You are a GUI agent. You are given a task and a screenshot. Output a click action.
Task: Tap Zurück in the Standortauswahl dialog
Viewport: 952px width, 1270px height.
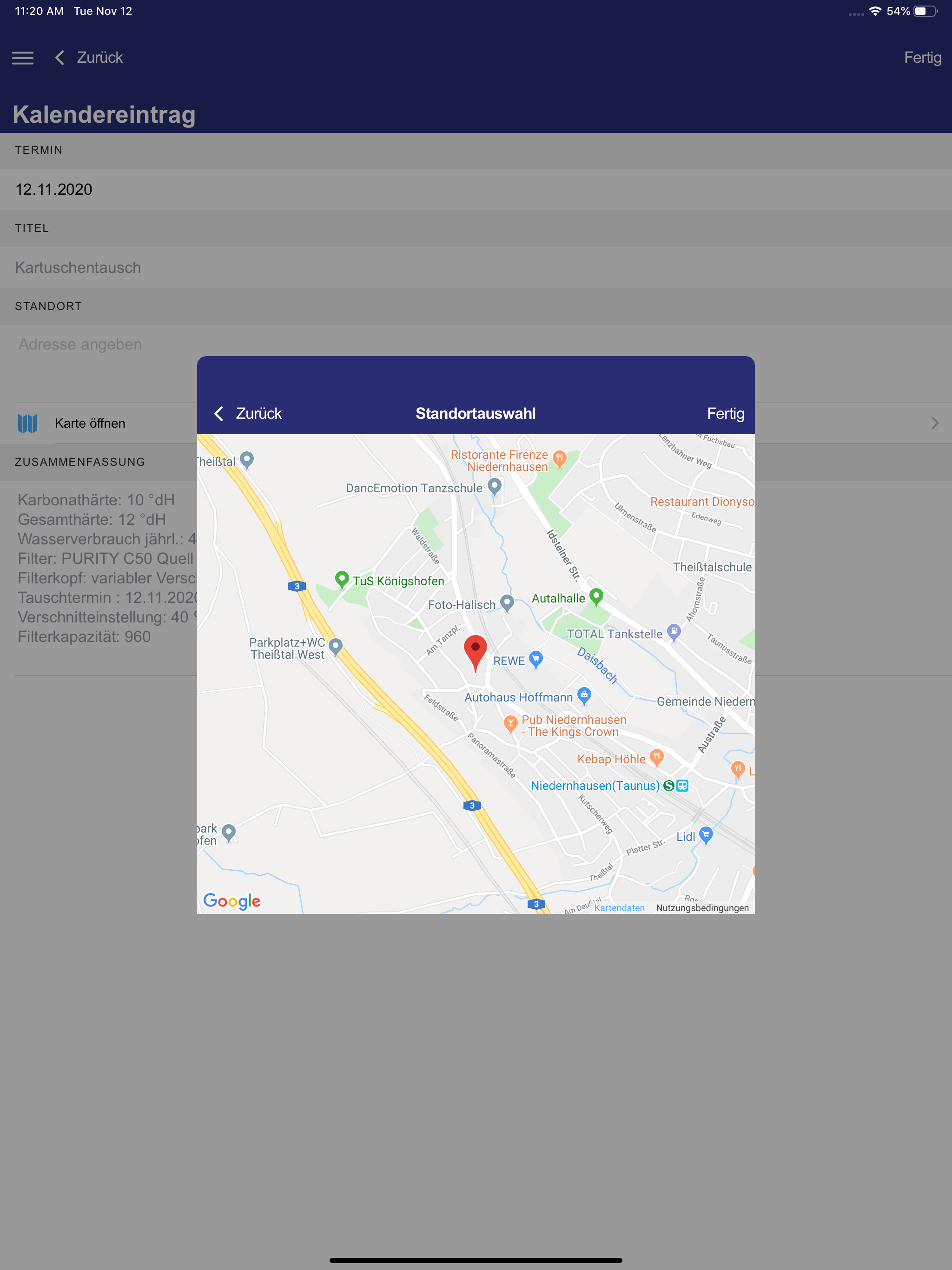pos(248,413)
